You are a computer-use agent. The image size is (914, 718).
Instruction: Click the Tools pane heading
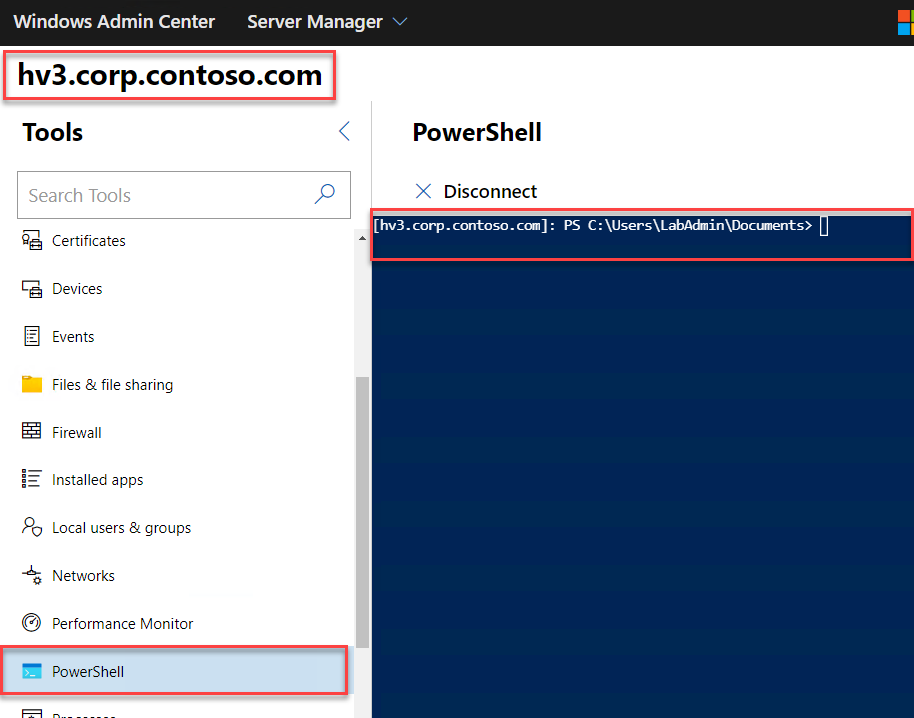52,132
